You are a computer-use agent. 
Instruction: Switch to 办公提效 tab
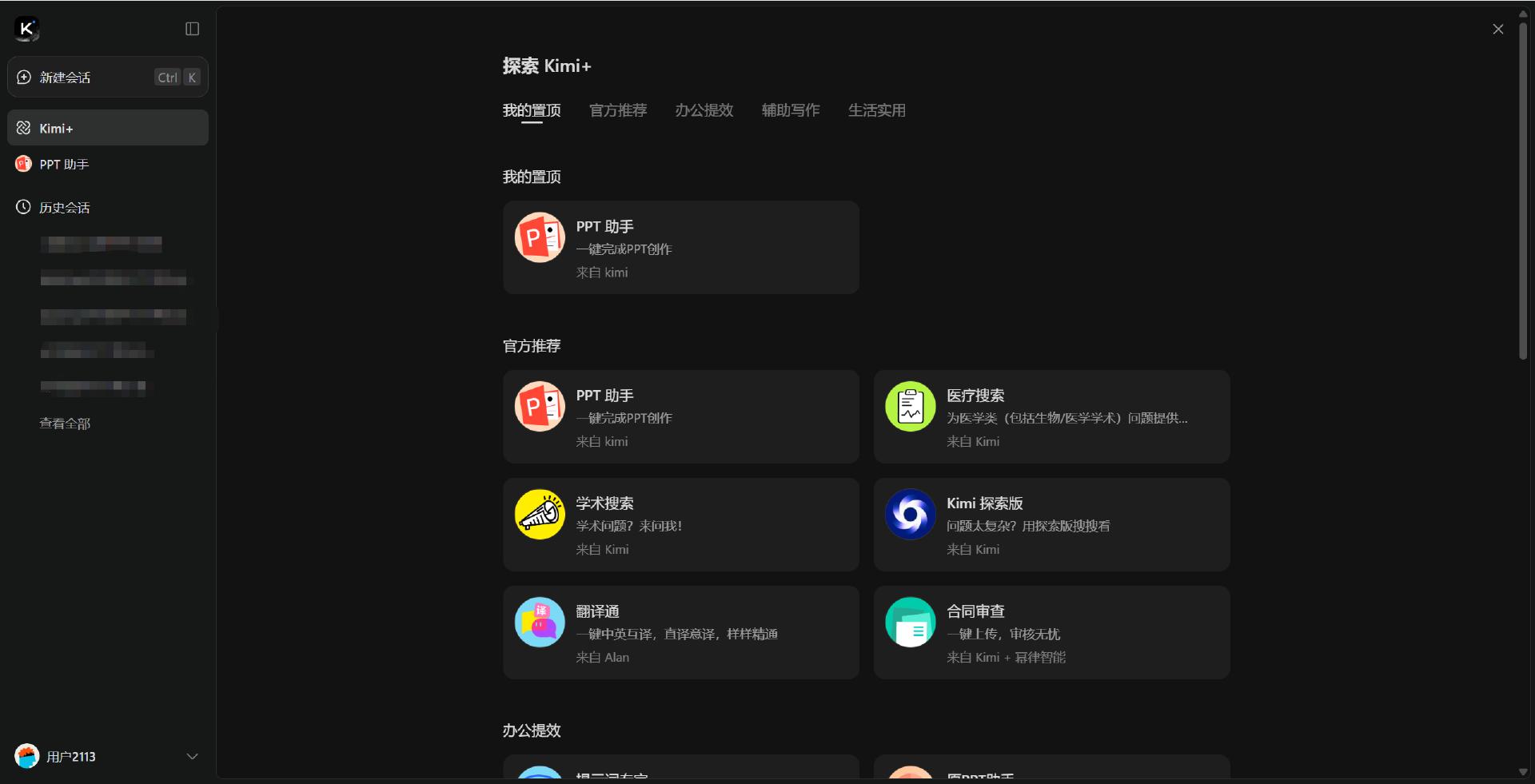(x=704, y=110)
